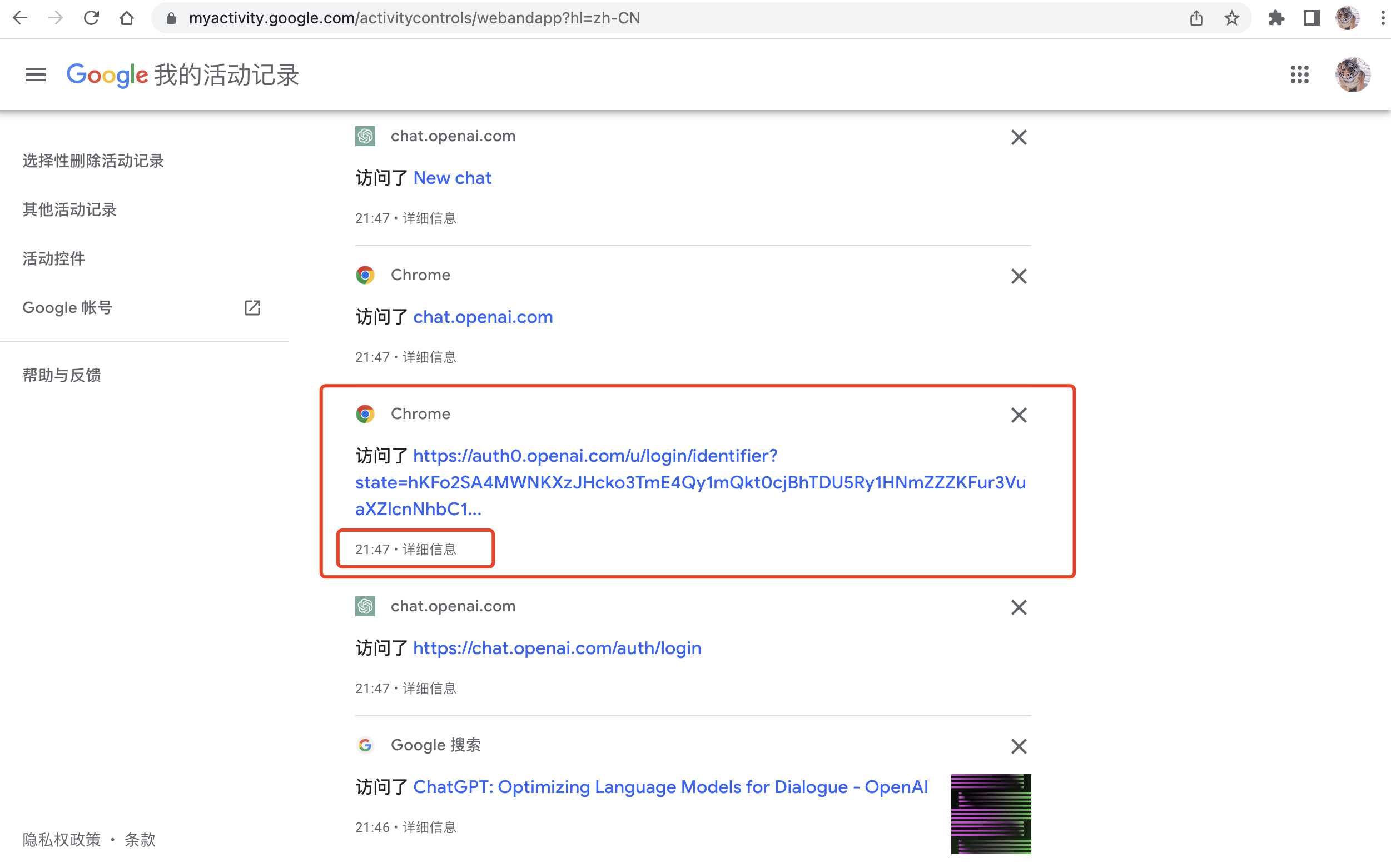Click the browser forward arrow

click(x=55, y=18)
